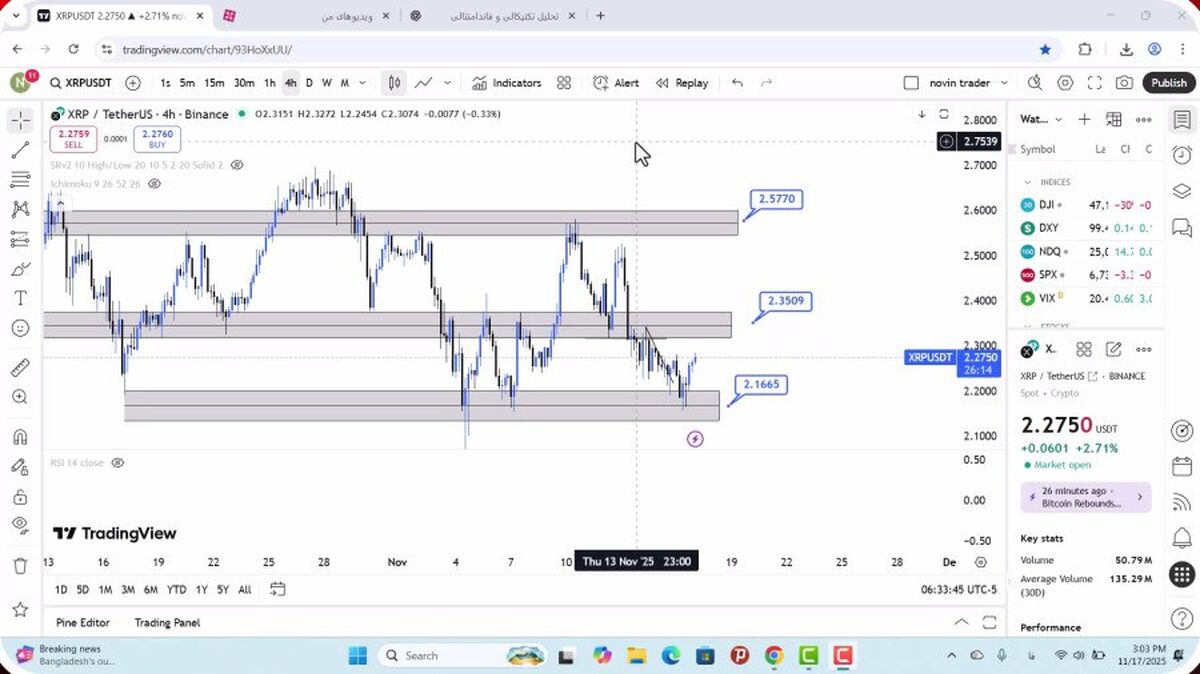Screen dimensions: 1200x674
Task: Tick the layout checkbox beside novin trader
Action: [911, 83]
